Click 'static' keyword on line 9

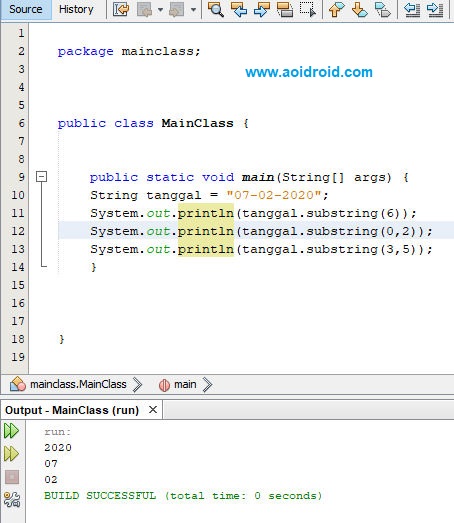tap(170, 177)
